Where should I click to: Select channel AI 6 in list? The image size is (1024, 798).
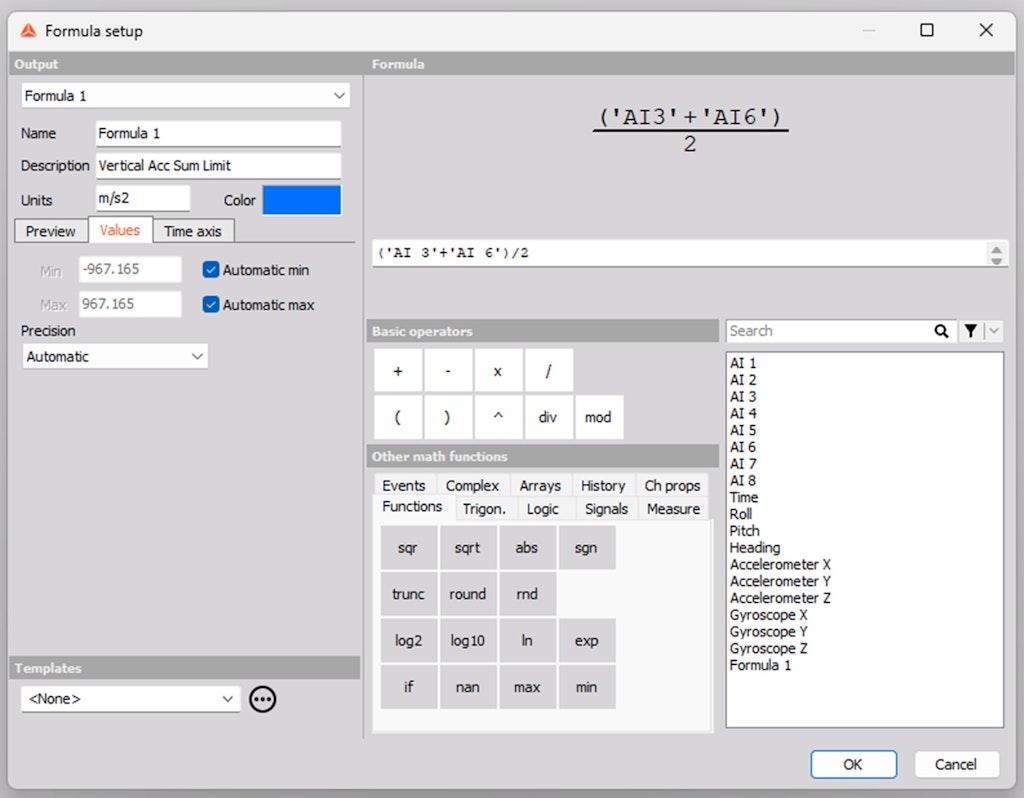743,447
